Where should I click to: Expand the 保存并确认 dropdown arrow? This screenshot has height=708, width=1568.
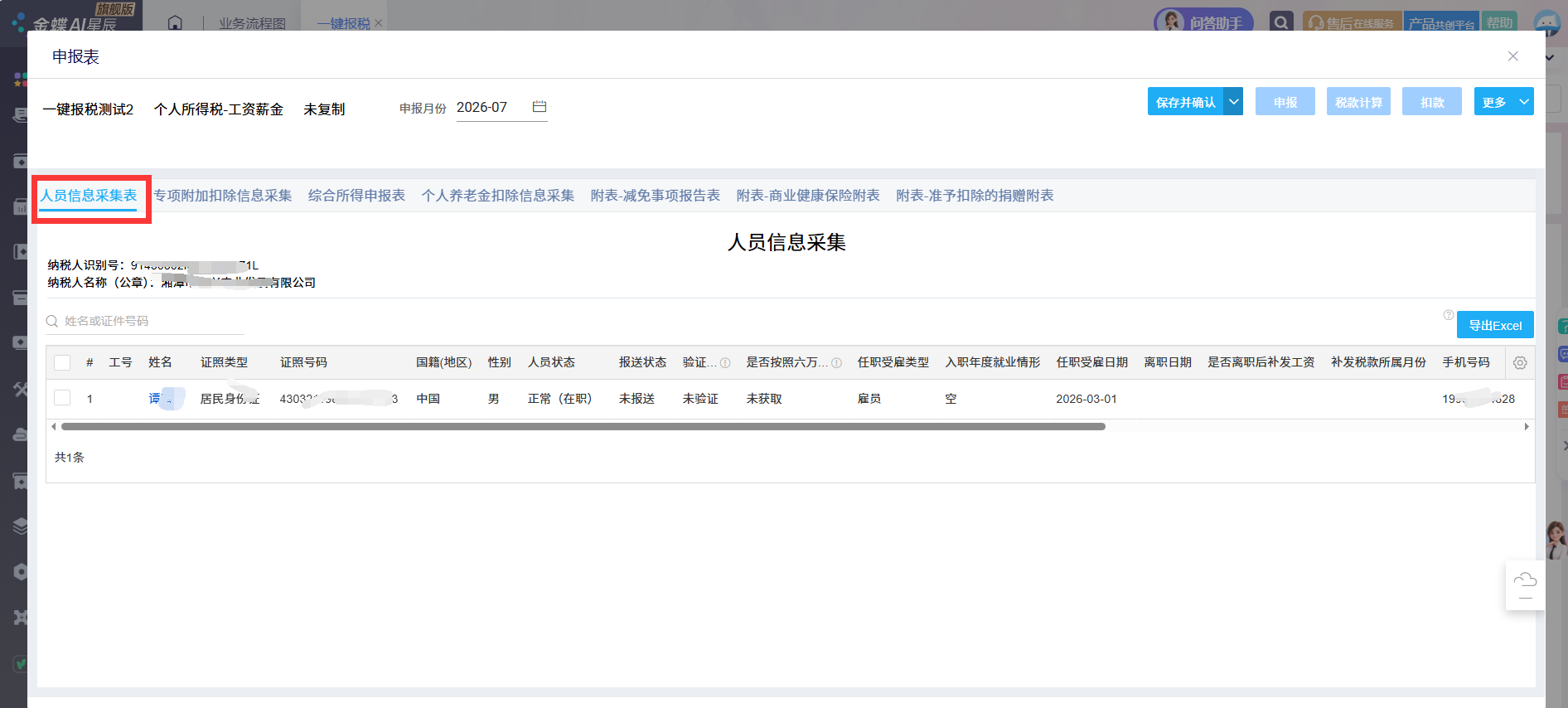[1233, 102]
